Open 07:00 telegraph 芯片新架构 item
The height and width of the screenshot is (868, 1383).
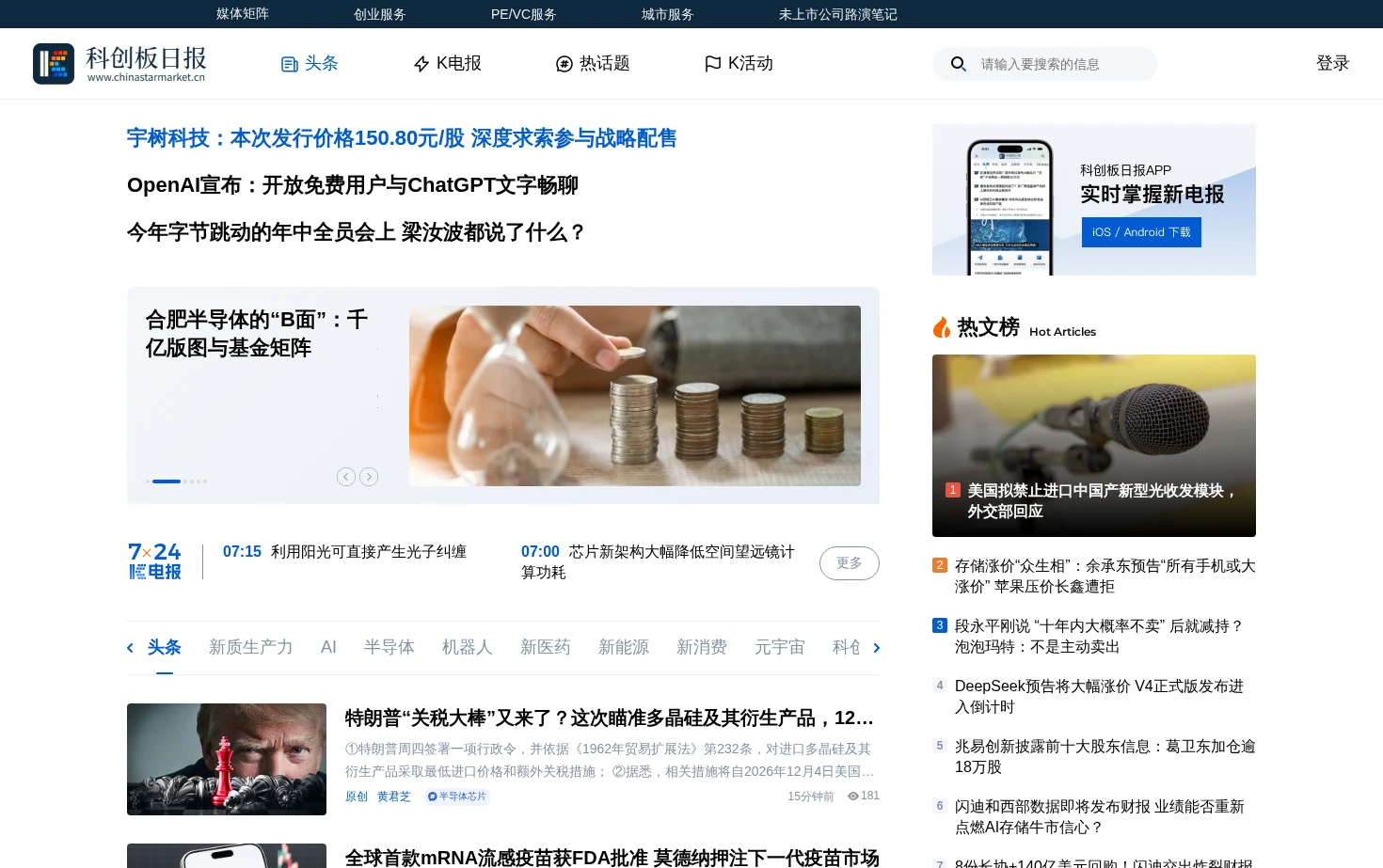coord(659,562)
